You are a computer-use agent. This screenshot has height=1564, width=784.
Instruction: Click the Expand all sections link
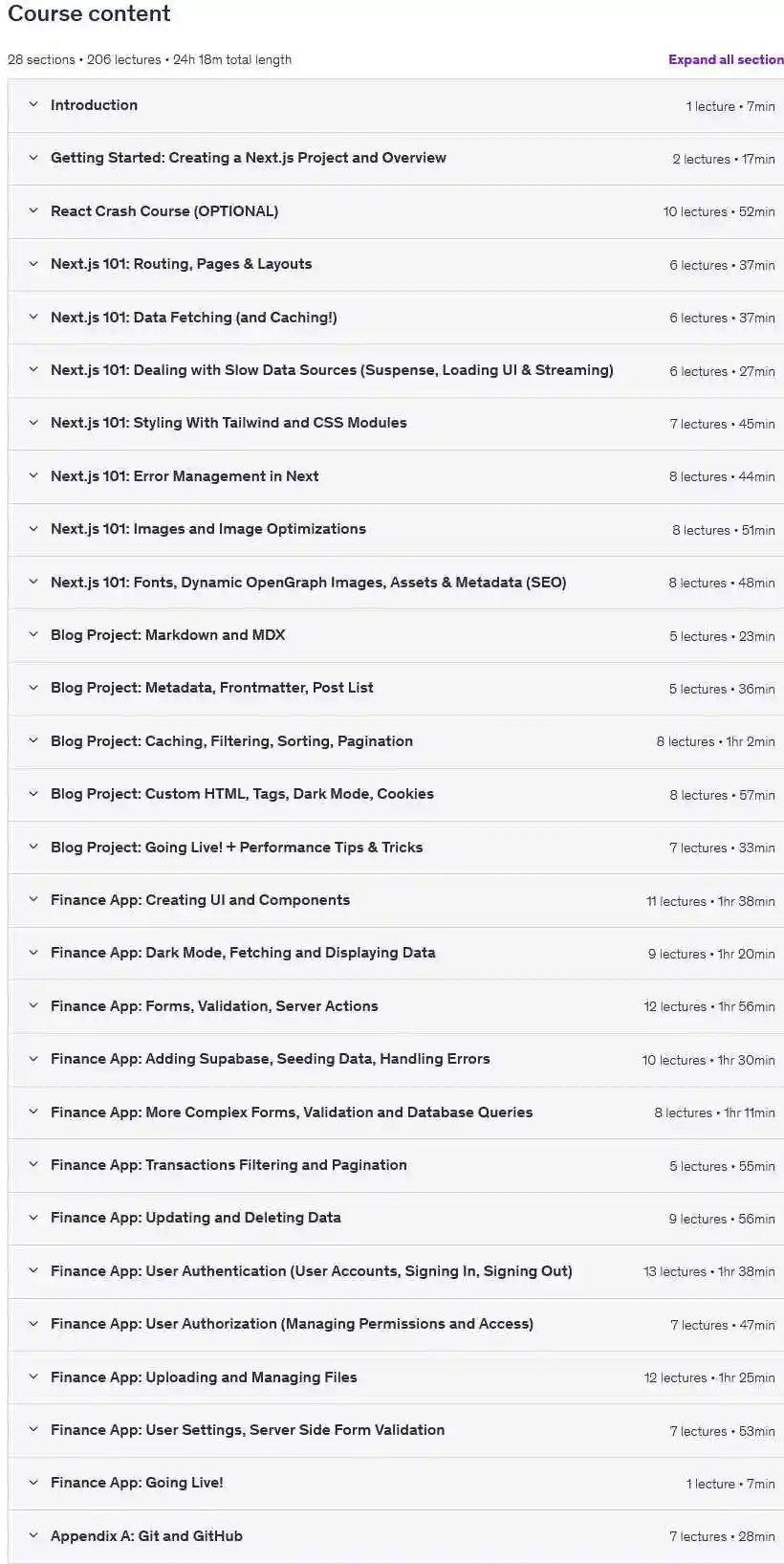[726, 59]
